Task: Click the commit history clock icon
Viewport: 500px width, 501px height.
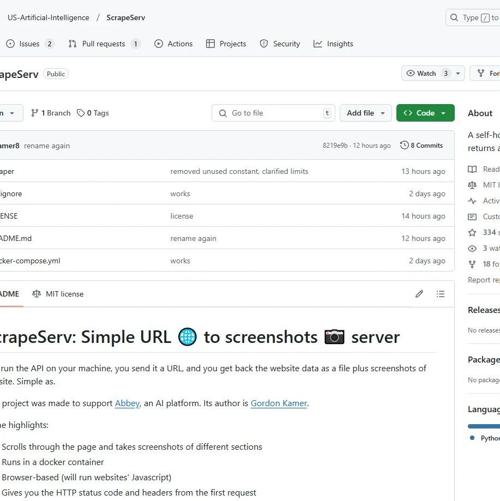Action: click(404, 145)
